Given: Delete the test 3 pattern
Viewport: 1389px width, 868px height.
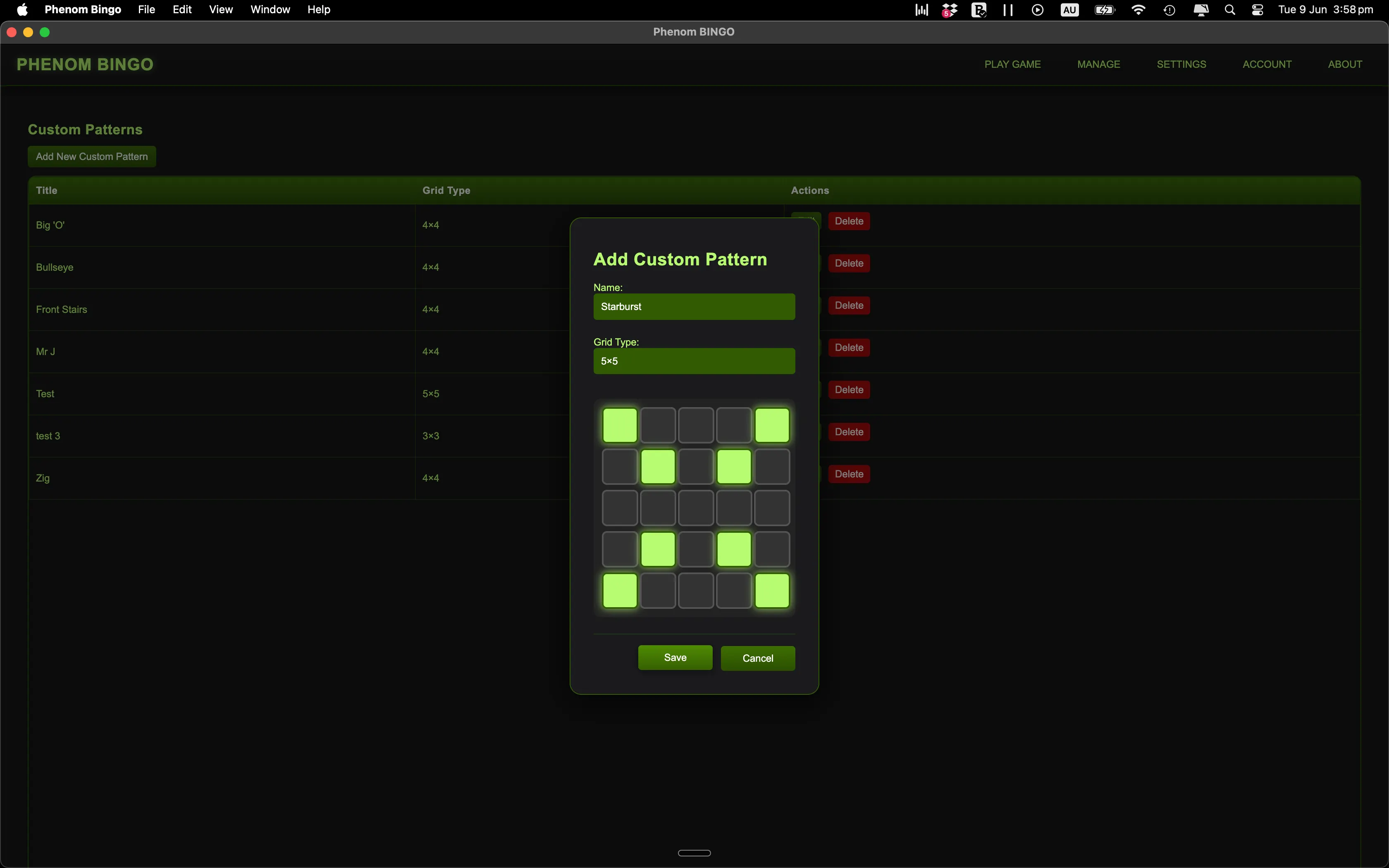Looking at the screenshot, I should pyautogui.click(x=849, y=432).
